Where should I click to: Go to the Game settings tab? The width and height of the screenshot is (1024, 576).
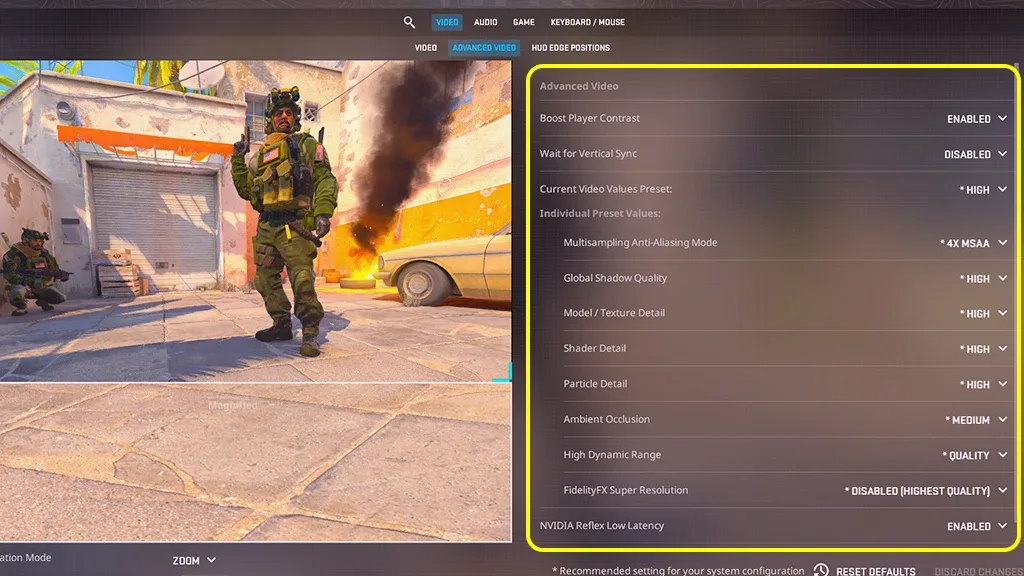(524, 22)
